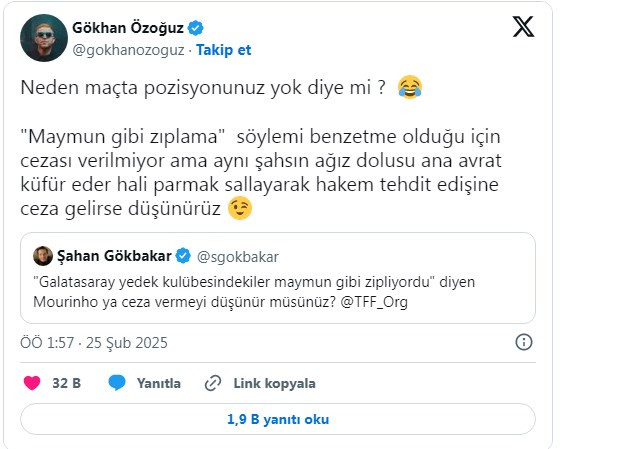643x449 pixels.
Task: Click the reply speech bubble icon
Action: [117, 382]
